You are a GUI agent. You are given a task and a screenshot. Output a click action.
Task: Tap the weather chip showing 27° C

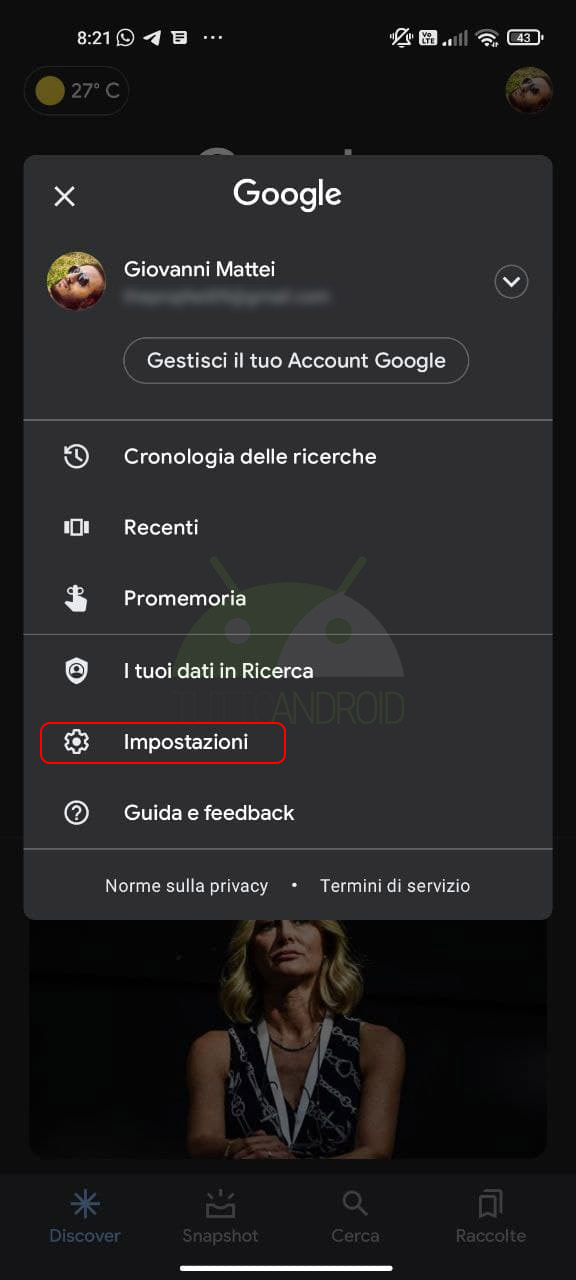click(77, 91)
